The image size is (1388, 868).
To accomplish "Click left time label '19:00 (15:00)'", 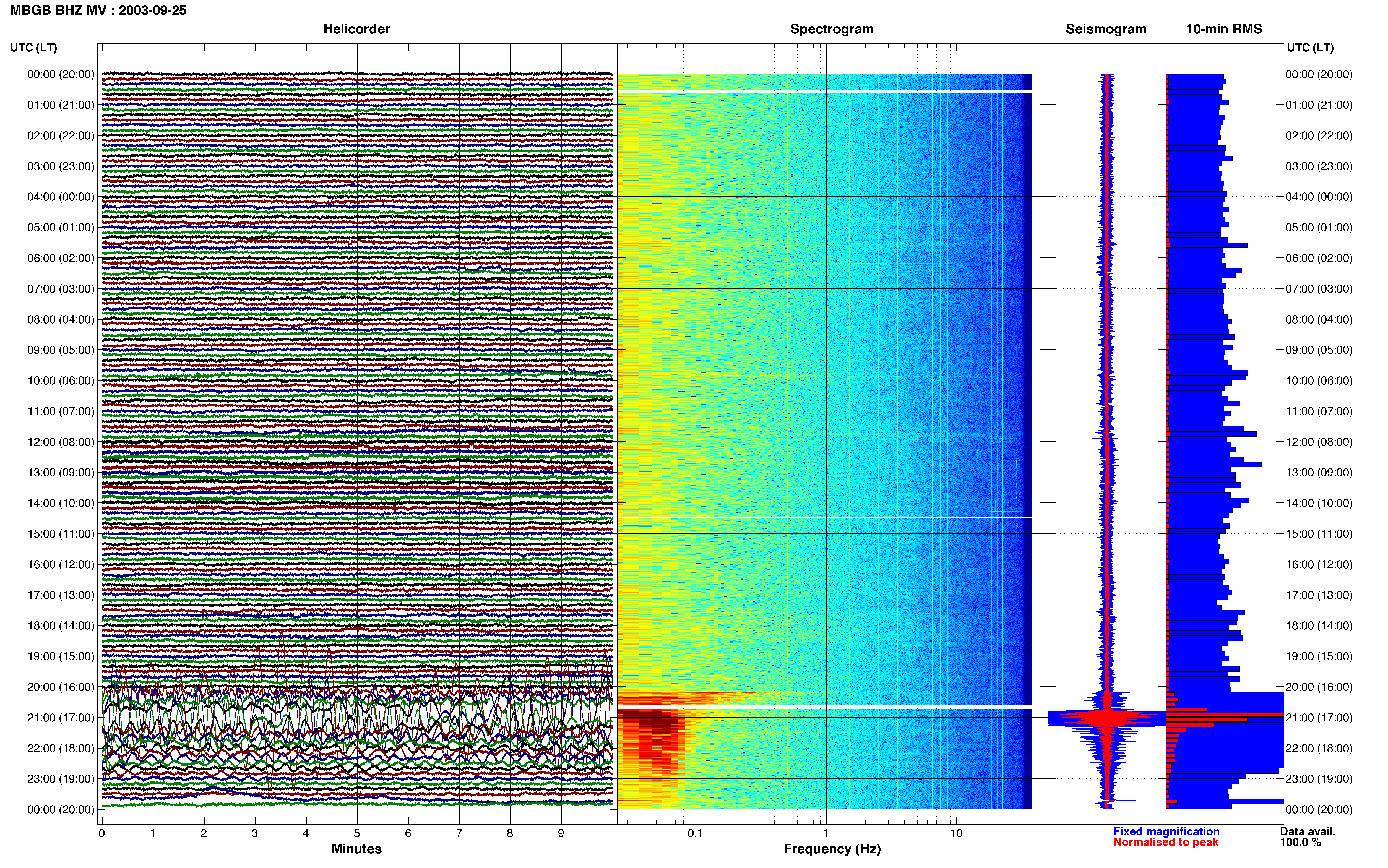I will coord(61,656).
